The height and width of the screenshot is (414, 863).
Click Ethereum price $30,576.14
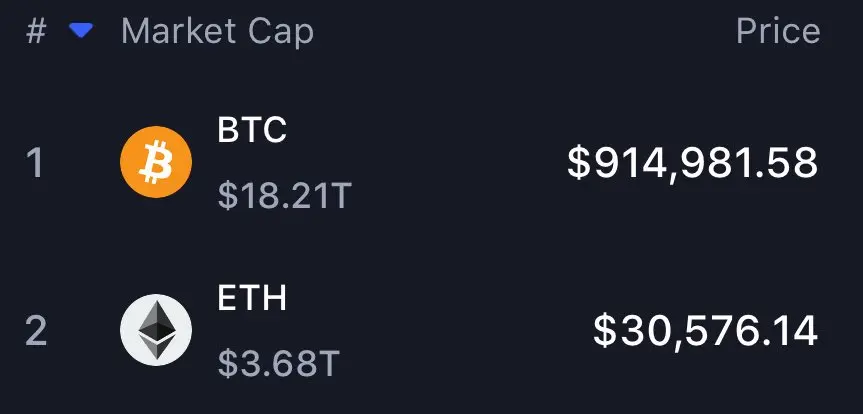click(706, 332)
